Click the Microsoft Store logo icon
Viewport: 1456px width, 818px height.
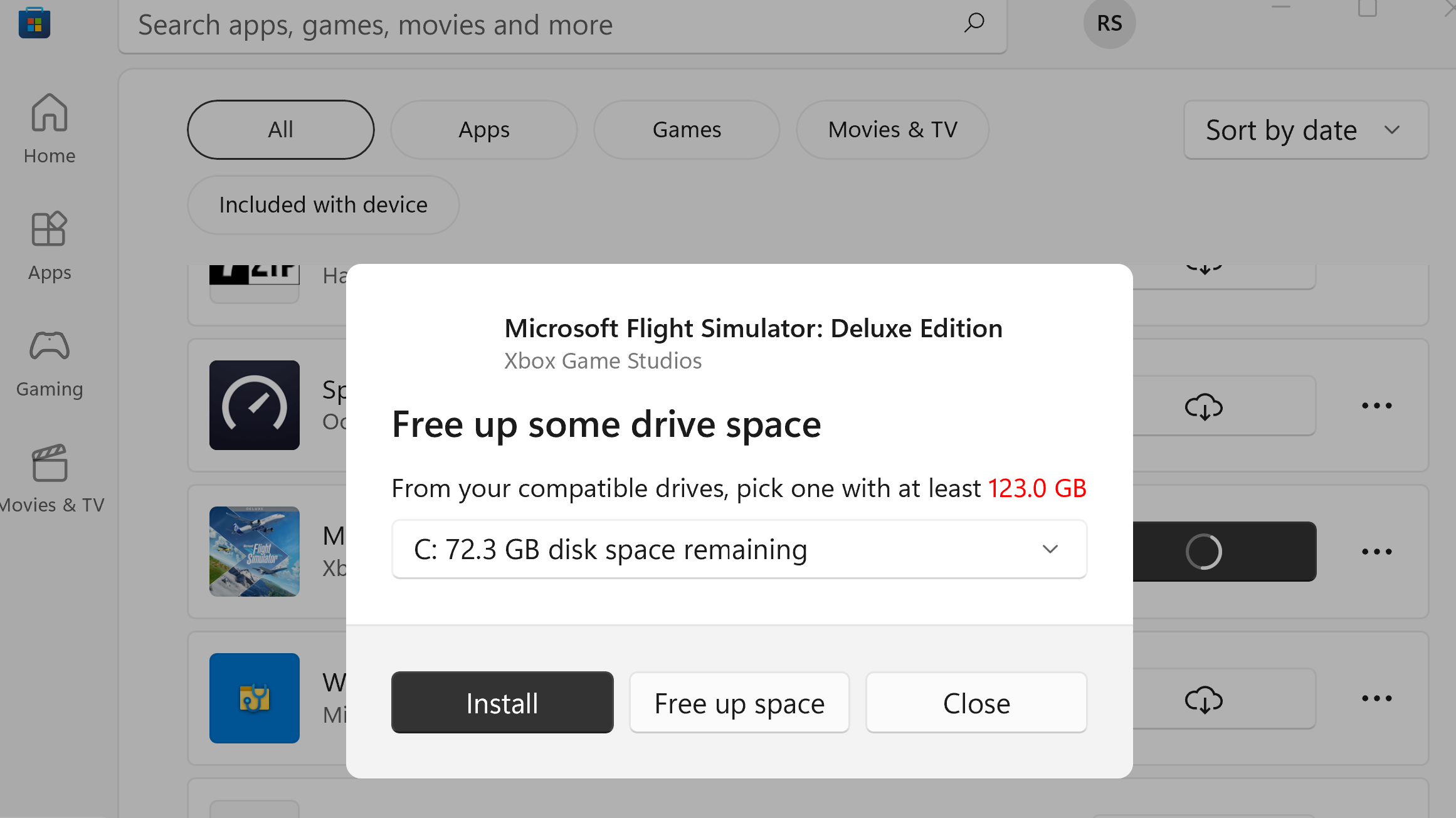(34, 23)
